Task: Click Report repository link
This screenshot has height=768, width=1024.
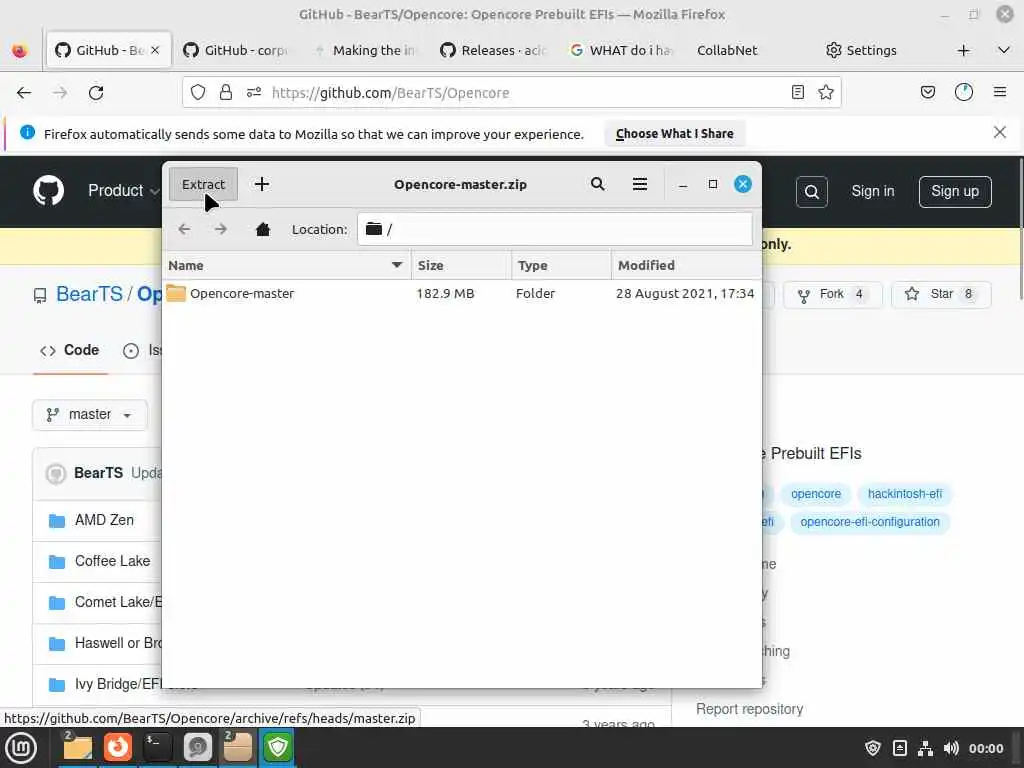Action: [x=749, y=709]
